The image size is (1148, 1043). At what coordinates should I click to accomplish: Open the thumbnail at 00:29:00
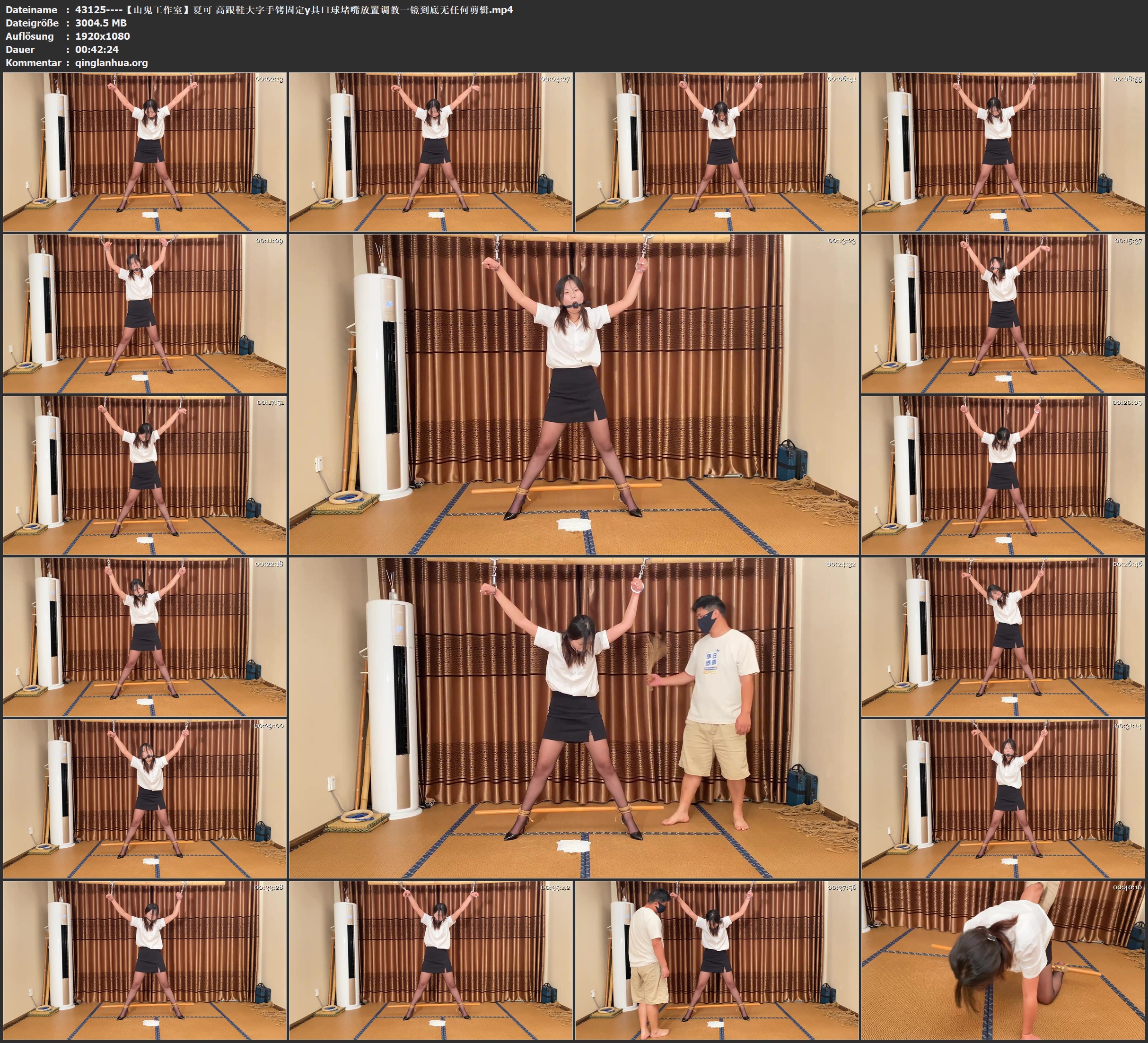pyautogui.click(x=145, y=798)
